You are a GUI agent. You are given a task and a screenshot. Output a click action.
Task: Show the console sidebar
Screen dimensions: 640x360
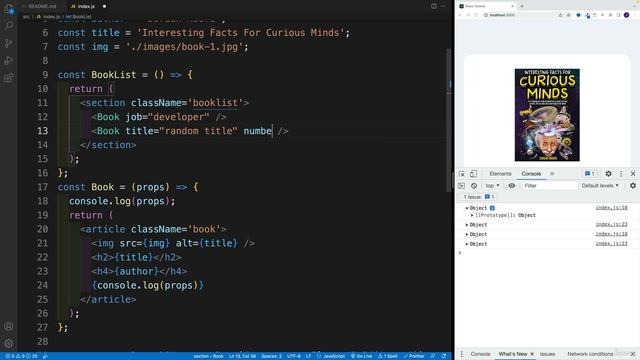462,186
